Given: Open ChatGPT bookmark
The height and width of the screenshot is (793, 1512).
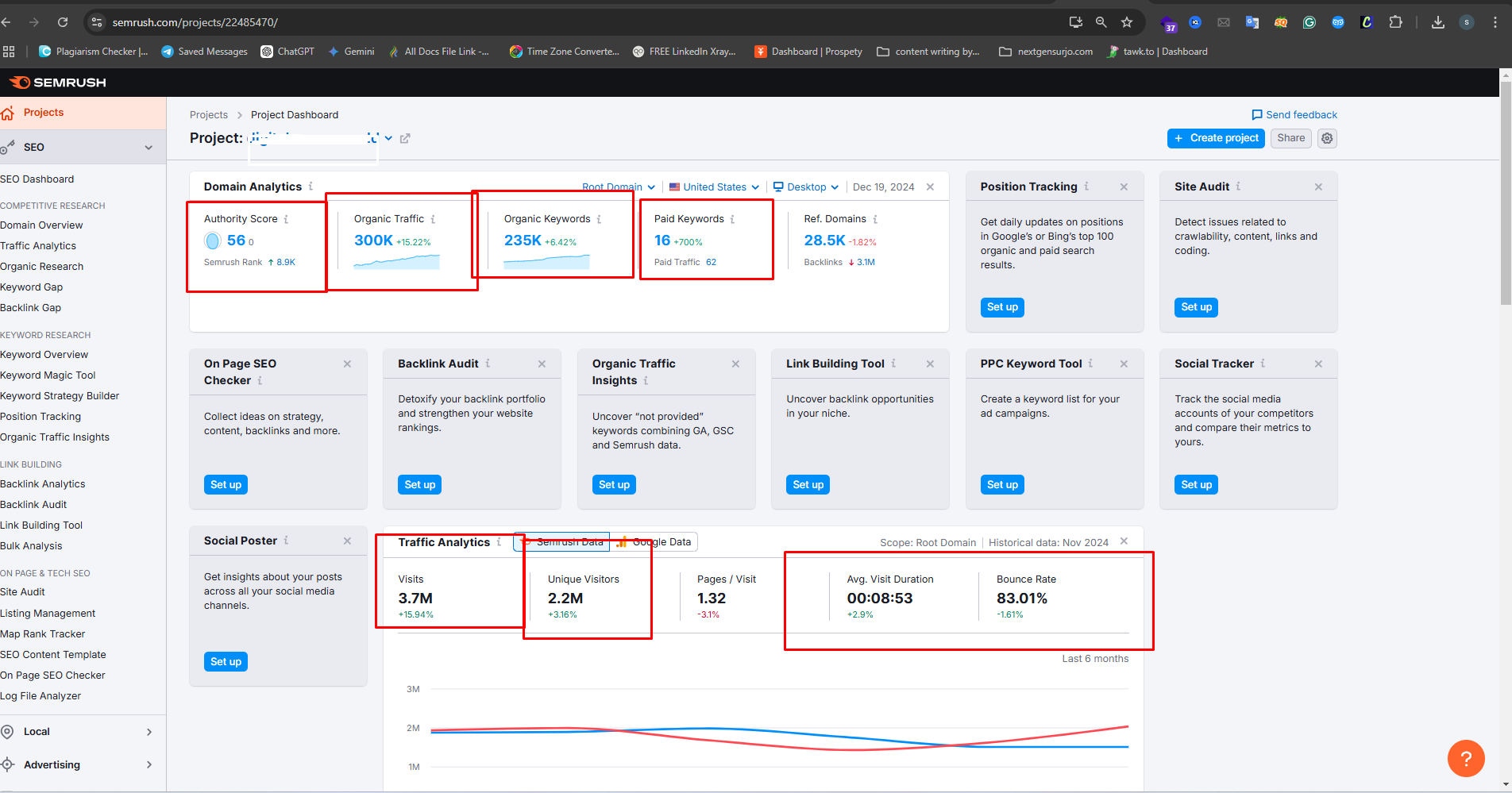Looking at the screenshot, I should 287,52.
